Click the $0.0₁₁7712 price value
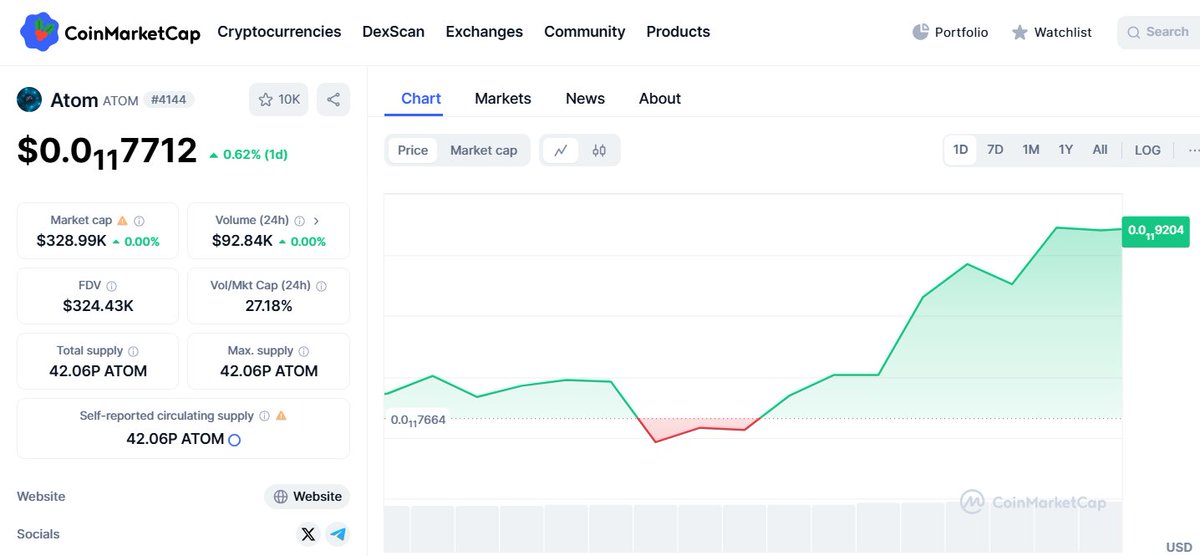 click(x=107, y=152)
